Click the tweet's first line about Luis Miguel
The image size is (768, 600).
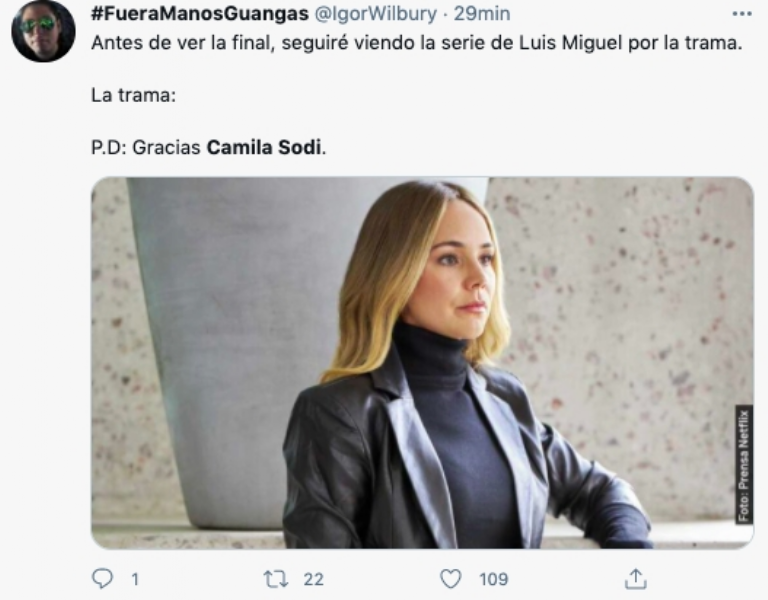pos(417,43)
